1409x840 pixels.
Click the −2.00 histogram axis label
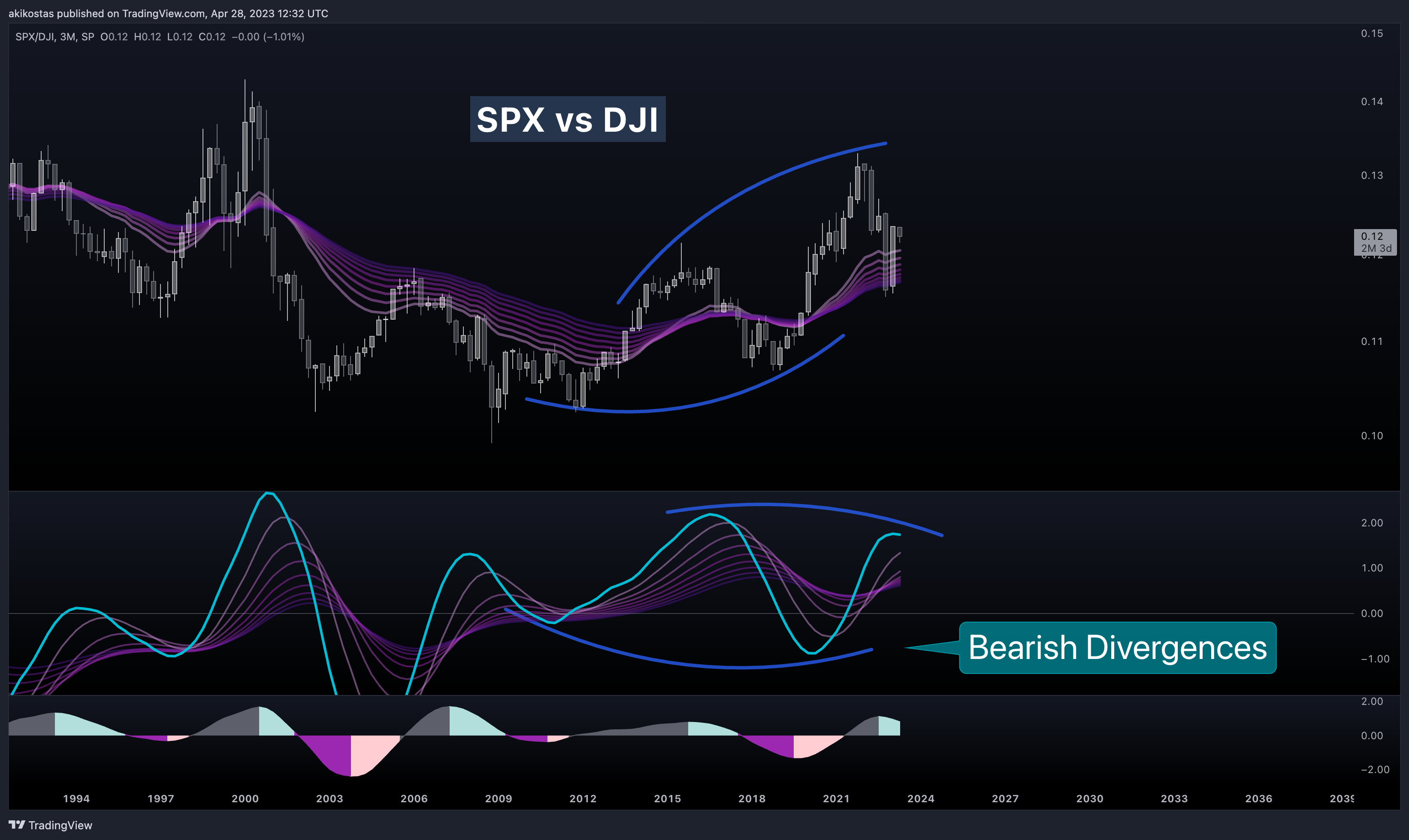coord(1375,769)
